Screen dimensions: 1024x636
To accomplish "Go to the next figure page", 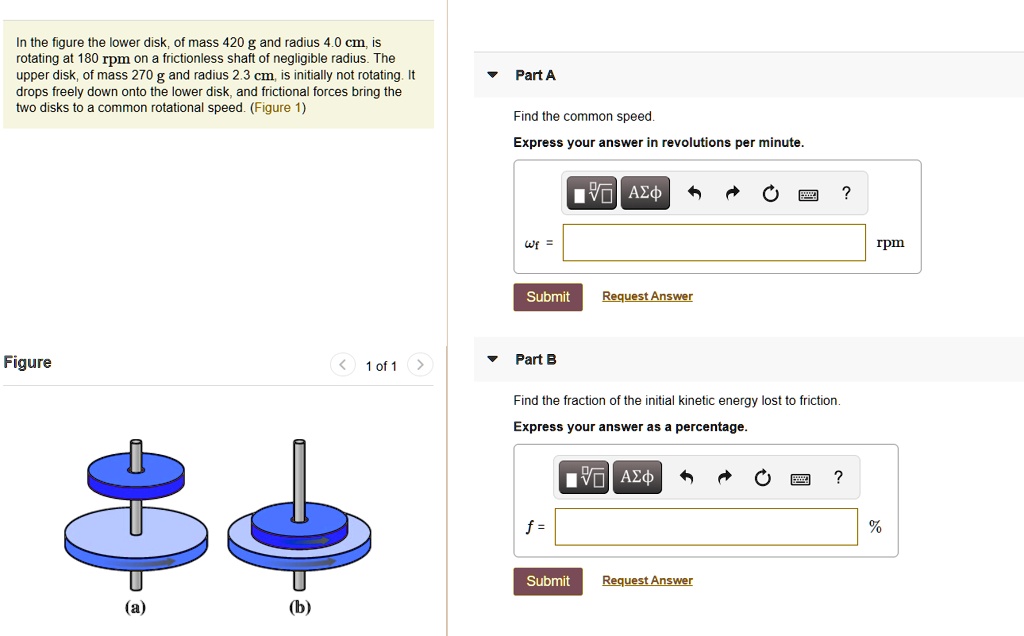I will pyautogui.click(x=419, y=364).
